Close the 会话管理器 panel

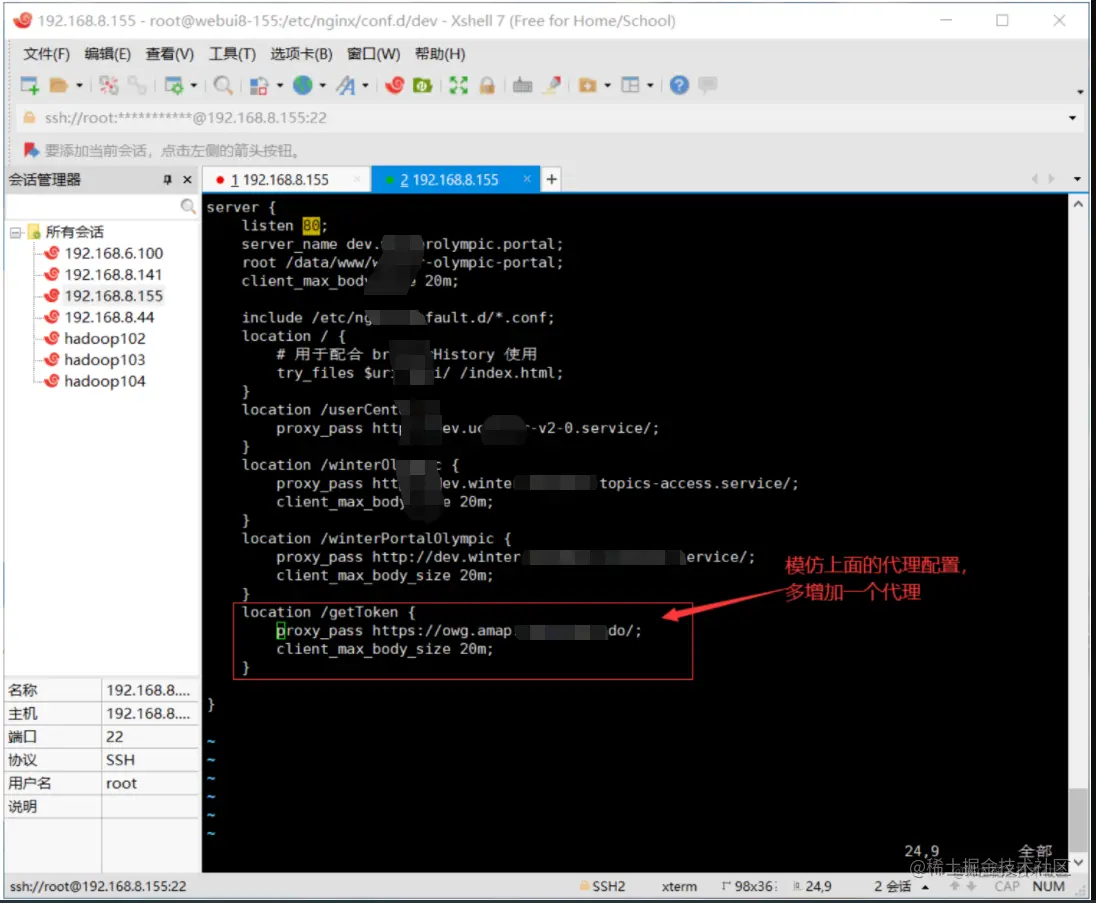point(187,180)
